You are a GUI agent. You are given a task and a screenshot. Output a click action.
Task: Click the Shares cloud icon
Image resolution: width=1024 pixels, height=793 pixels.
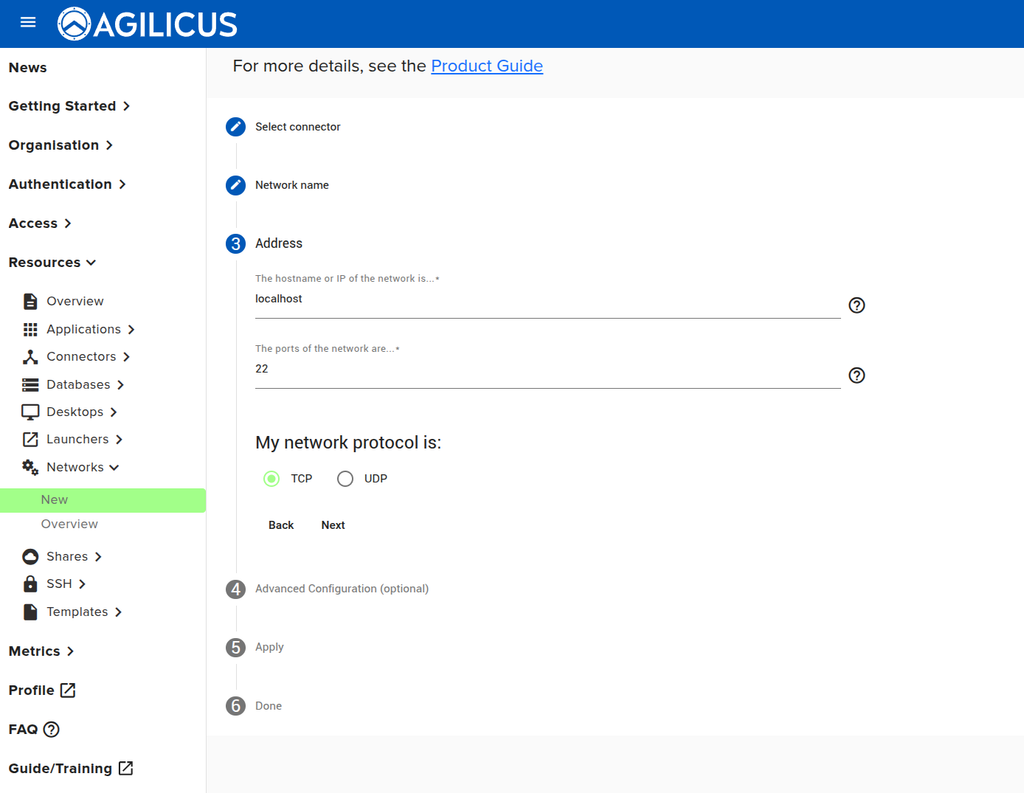pos(30,557)
